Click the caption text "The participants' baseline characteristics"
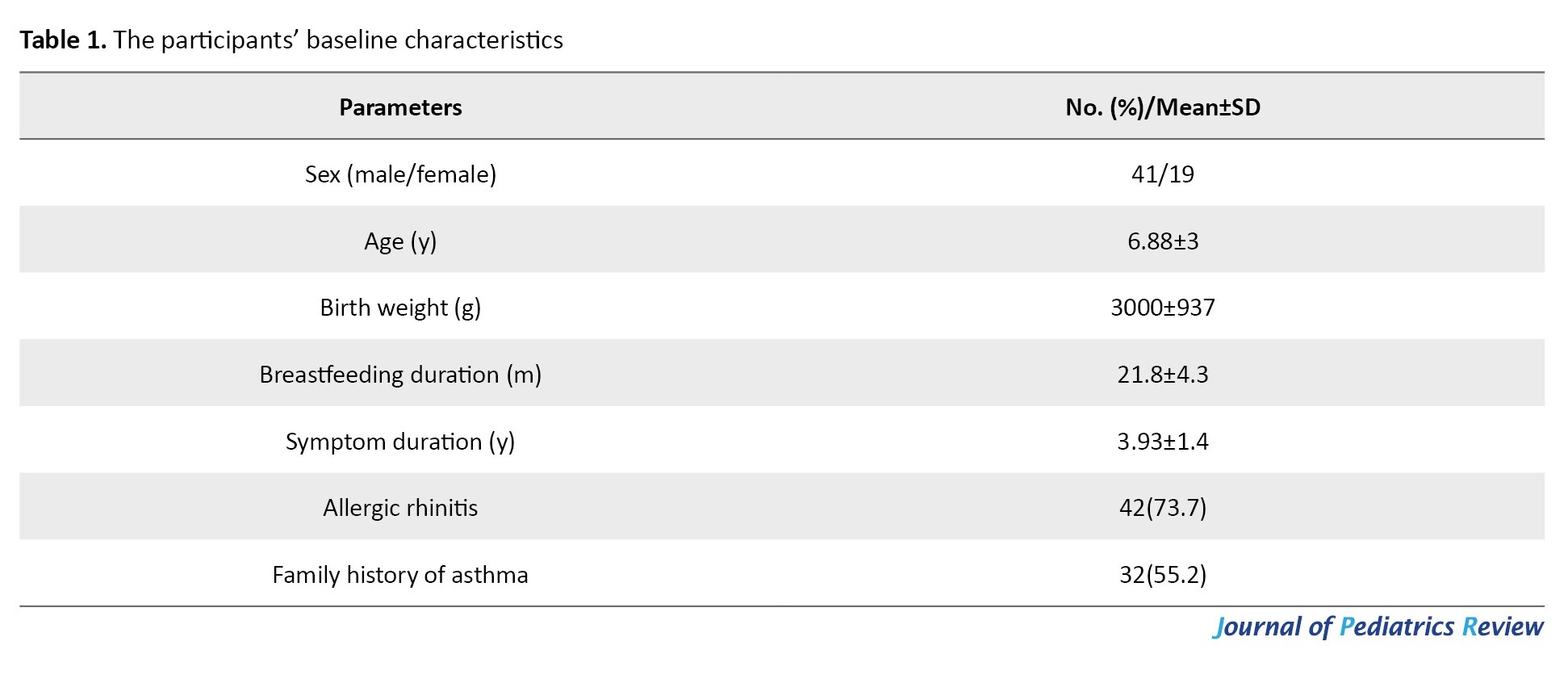 point(338,40)
